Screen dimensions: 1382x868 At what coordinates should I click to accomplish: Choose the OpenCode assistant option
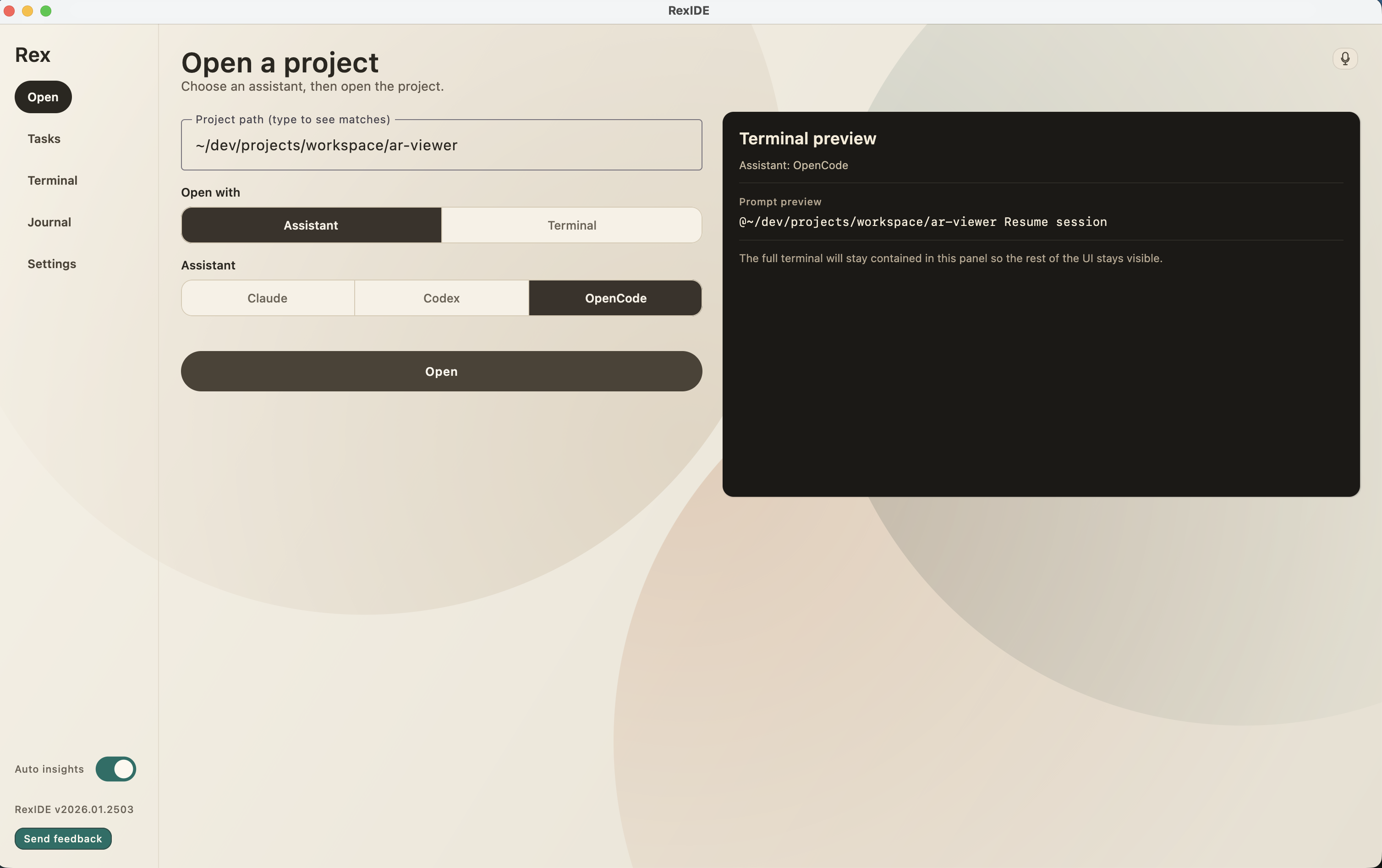click(x=615, y=298)
